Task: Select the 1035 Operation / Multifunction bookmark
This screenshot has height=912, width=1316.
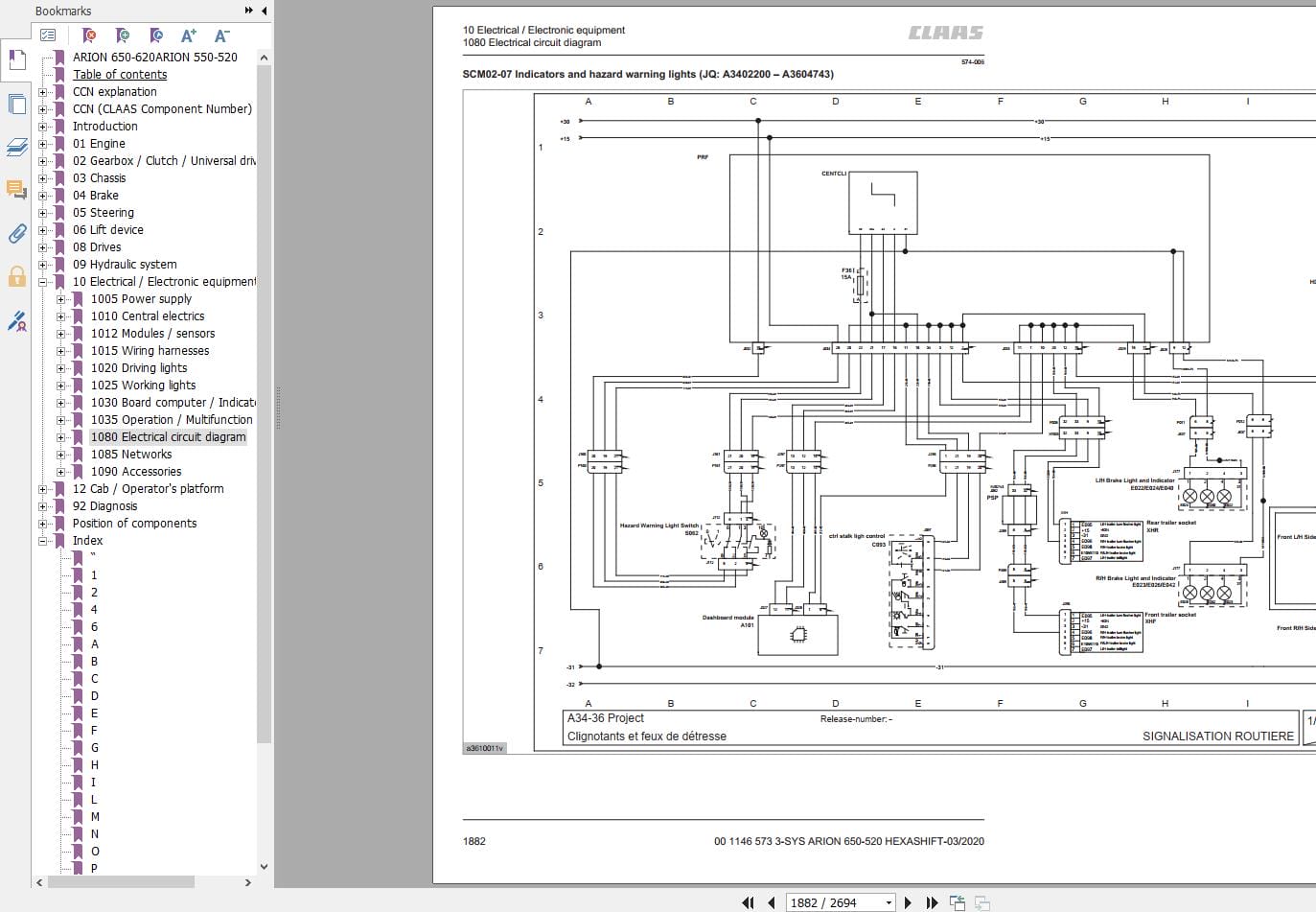Action: tap(173, 420)
